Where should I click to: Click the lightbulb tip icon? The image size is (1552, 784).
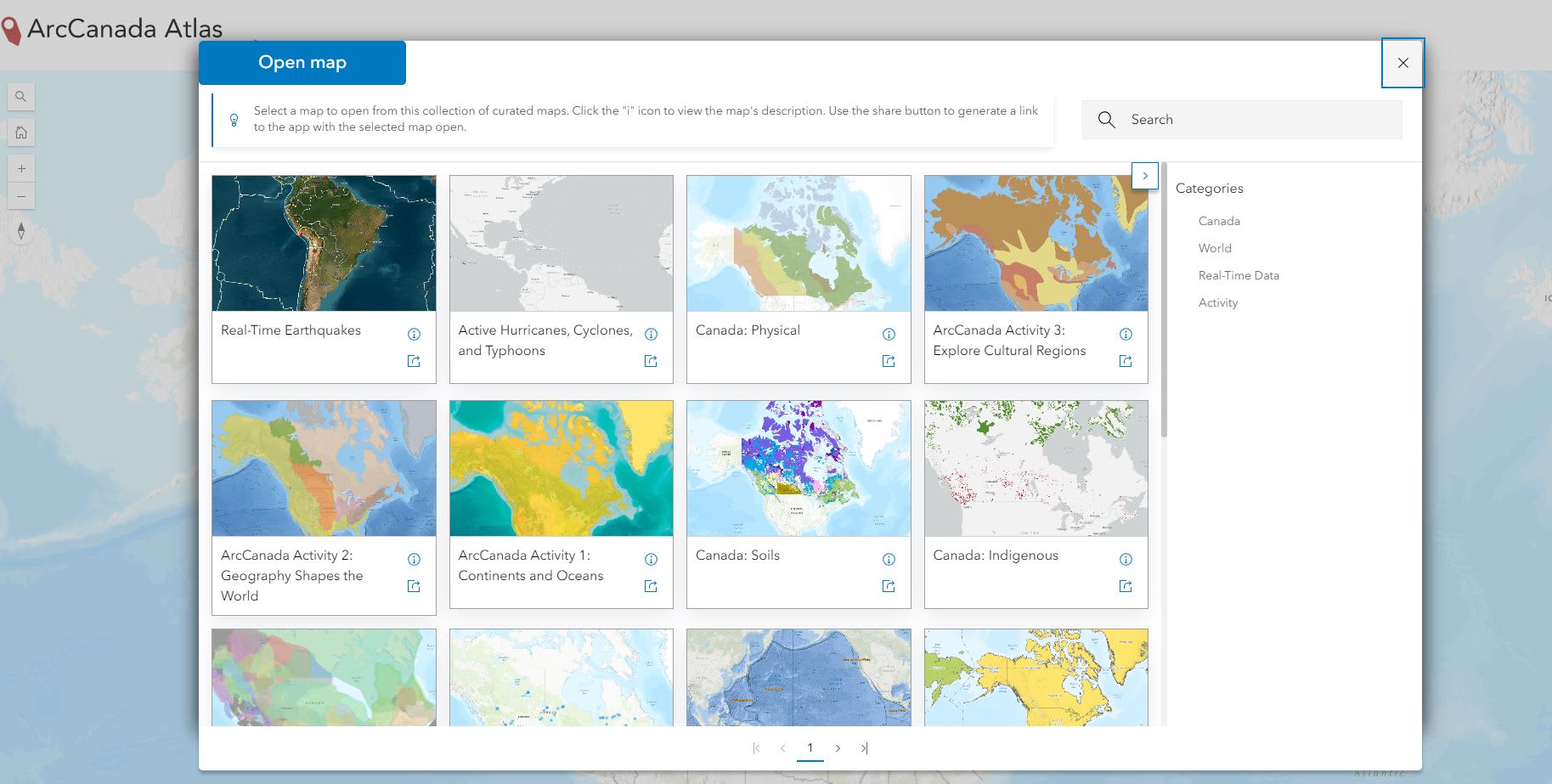pyautogui.click(x=234, y=120)
